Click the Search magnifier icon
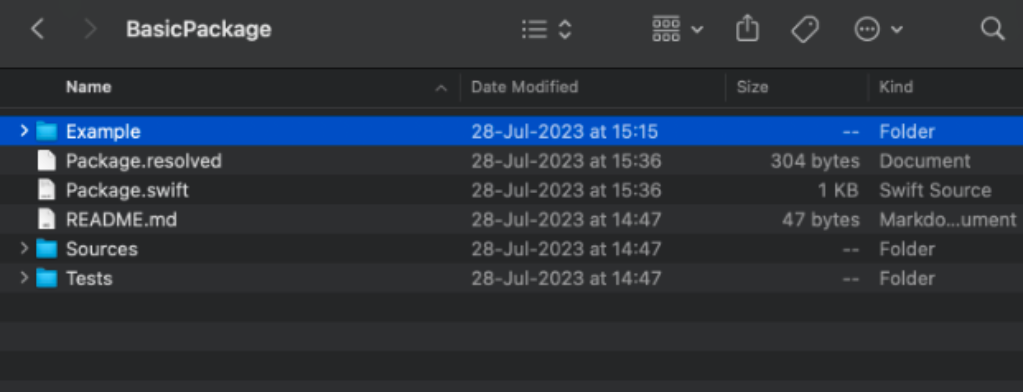This screenshot has width=1023, height=392. point(992,29)
